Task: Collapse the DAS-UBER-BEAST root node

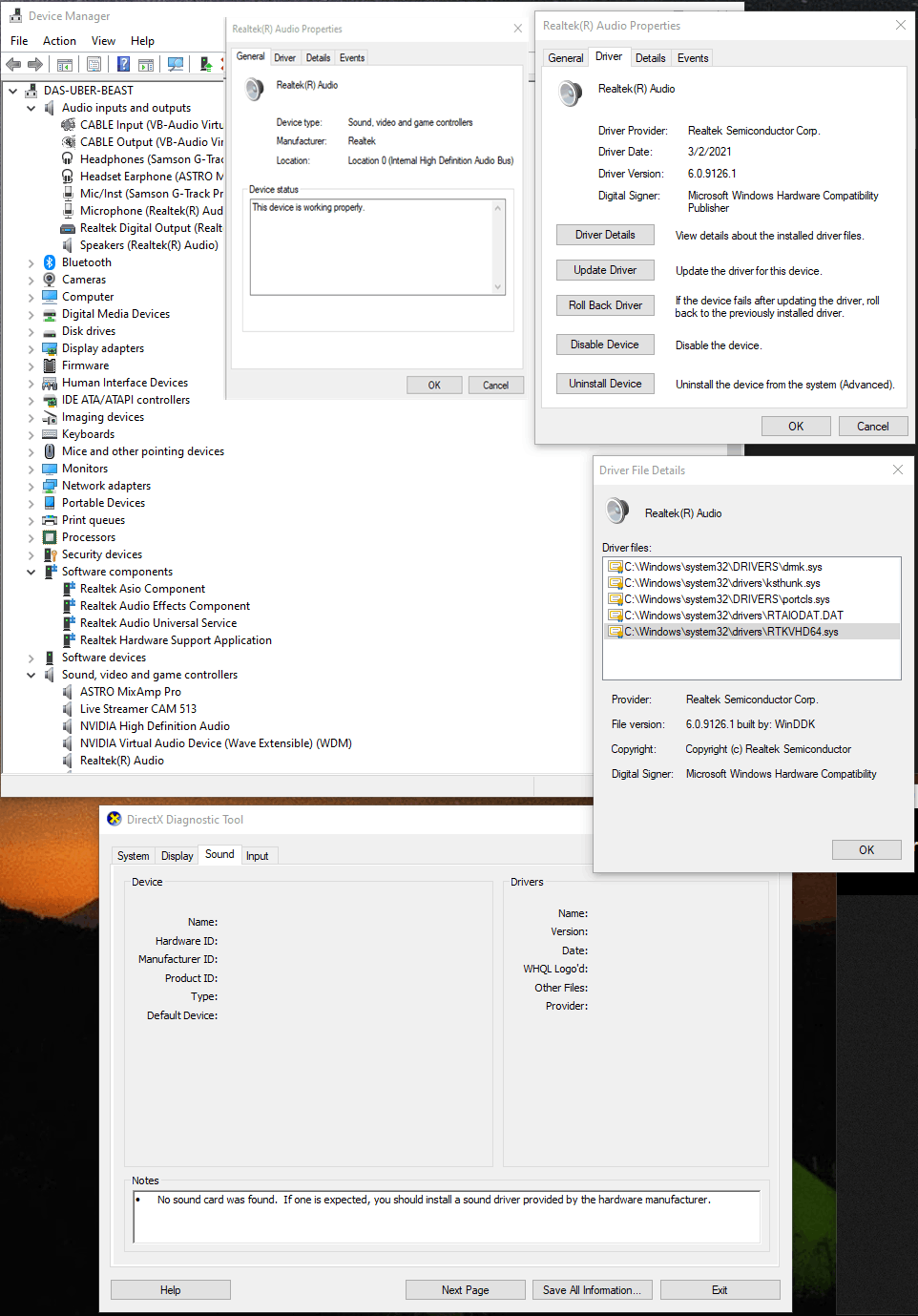Action: click(x=12, y=91)
